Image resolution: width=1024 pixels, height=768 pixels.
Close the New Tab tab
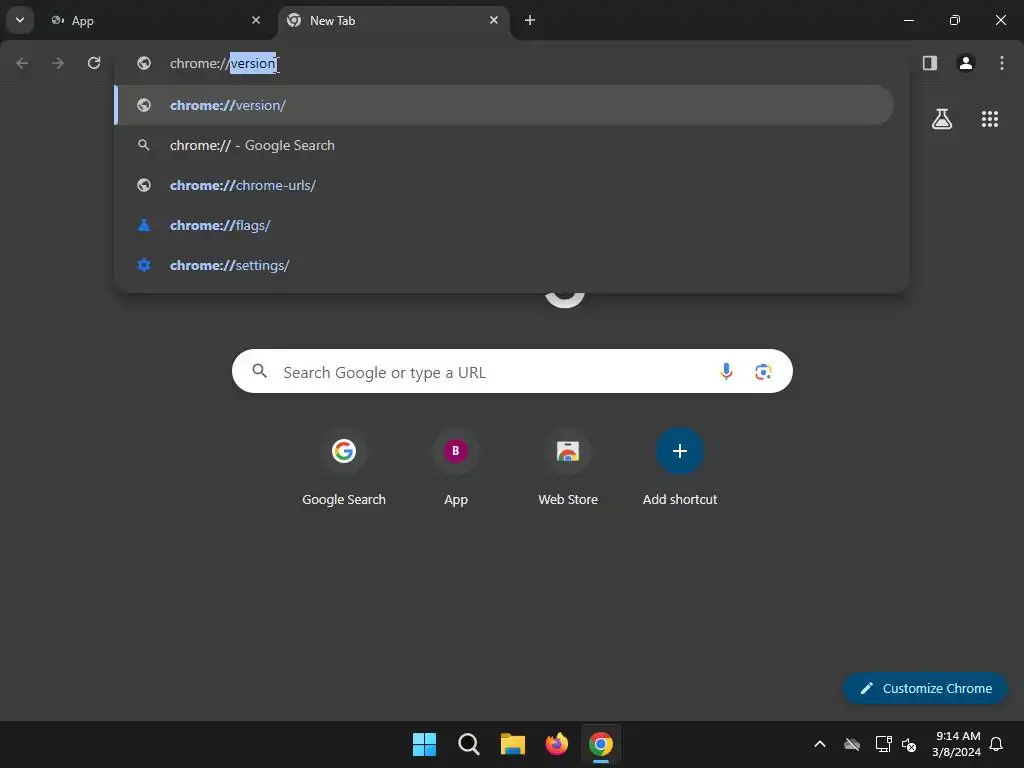click(x=494, y=20)
